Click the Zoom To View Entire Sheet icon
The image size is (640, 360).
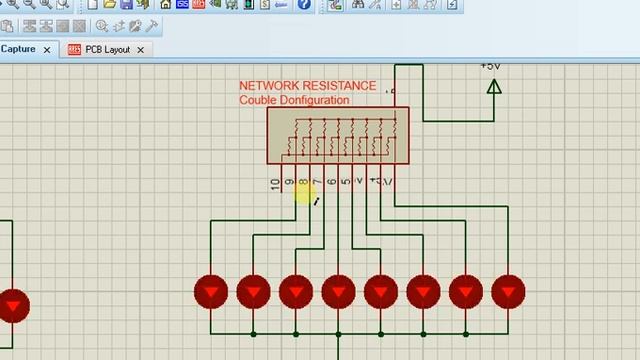tap(46, 4)
